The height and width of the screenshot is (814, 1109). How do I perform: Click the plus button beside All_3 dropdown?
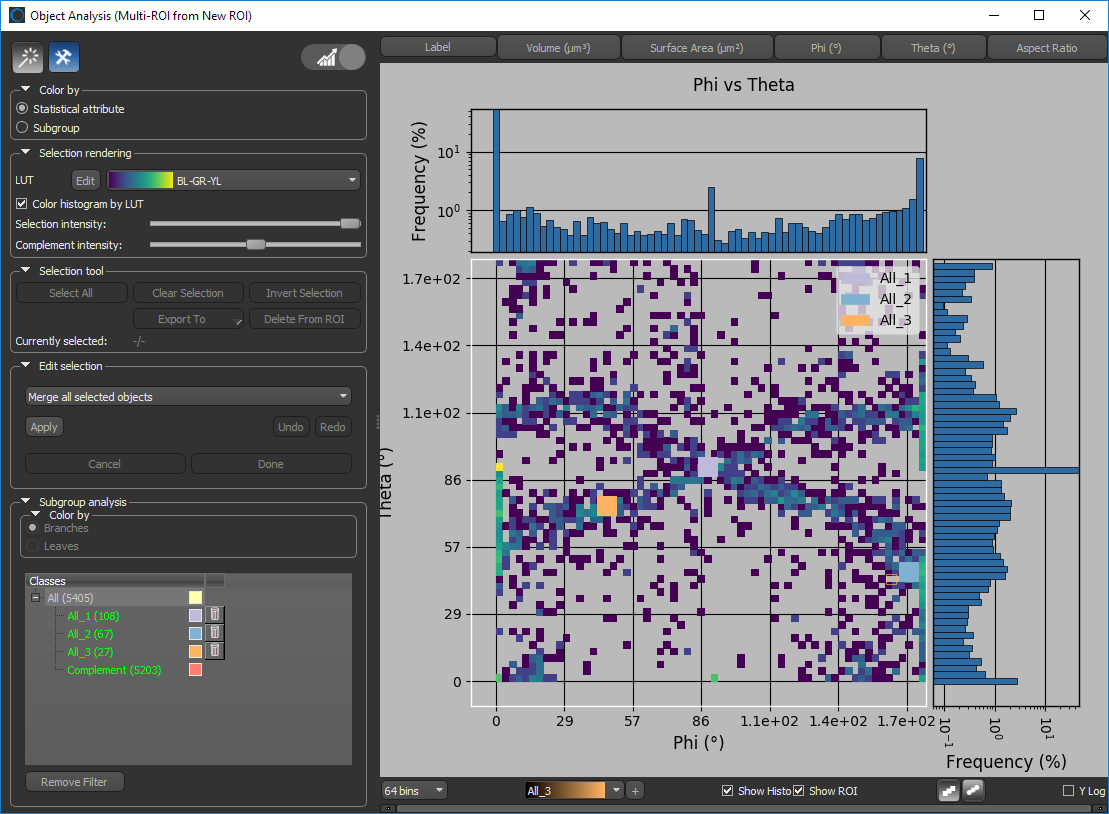point(635,791)
